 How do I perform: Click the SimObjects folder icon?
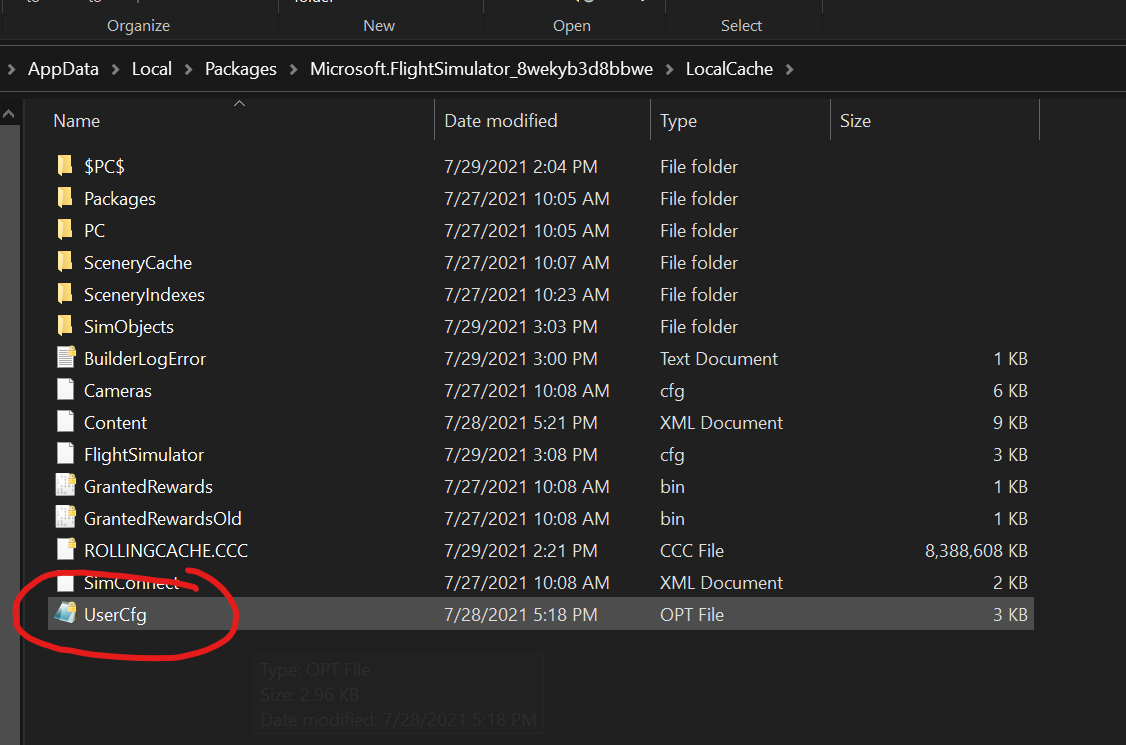pos(65,326)
